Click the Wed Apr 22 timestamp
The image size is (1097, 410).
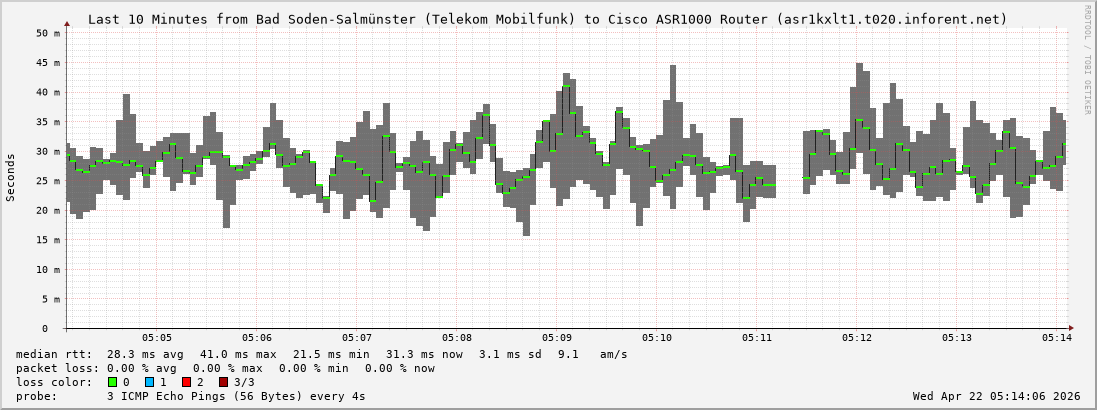[996, 396]
